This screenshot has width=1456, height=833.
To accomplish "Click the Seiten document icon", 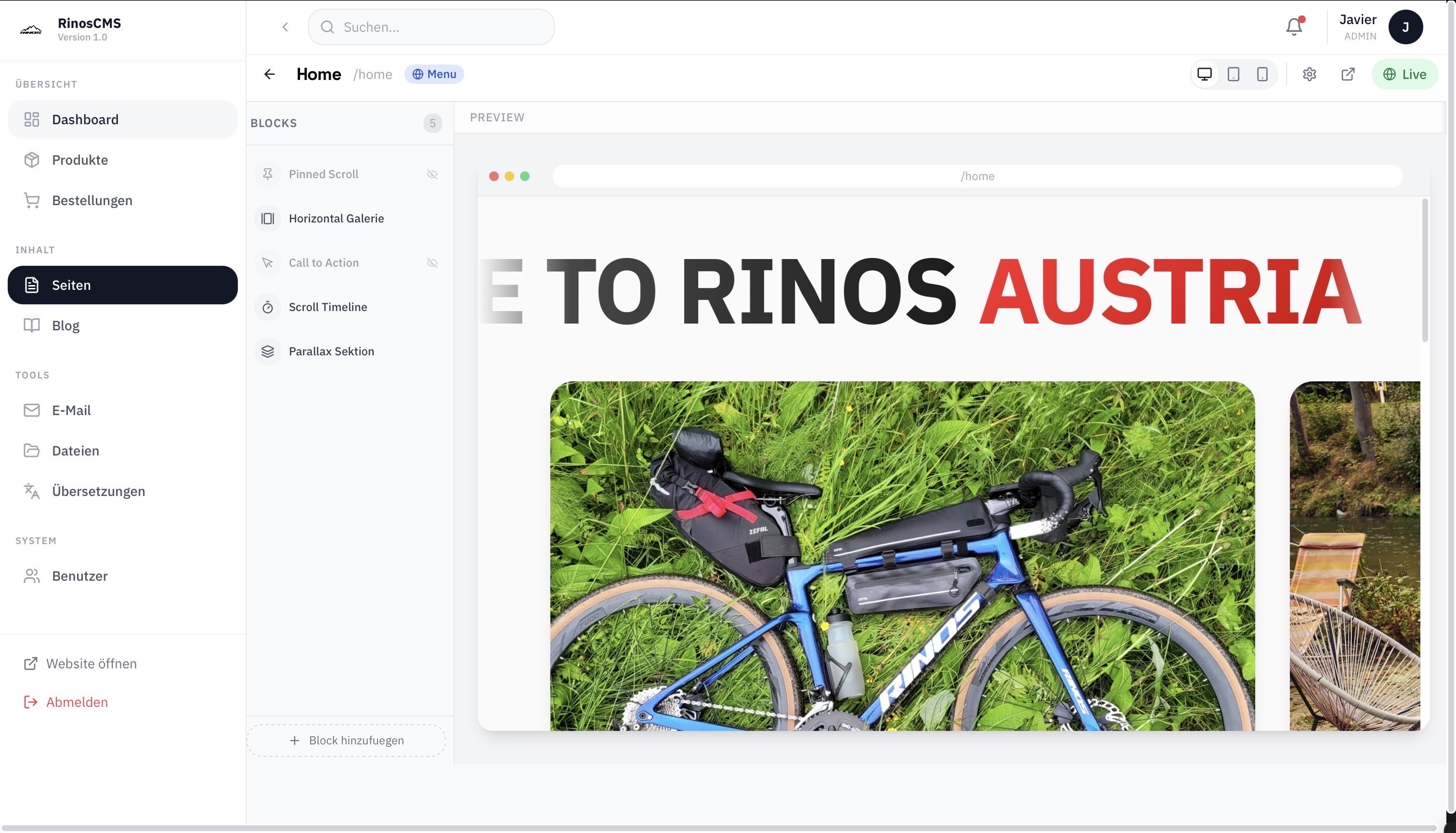I will click(x=31, y=285).
